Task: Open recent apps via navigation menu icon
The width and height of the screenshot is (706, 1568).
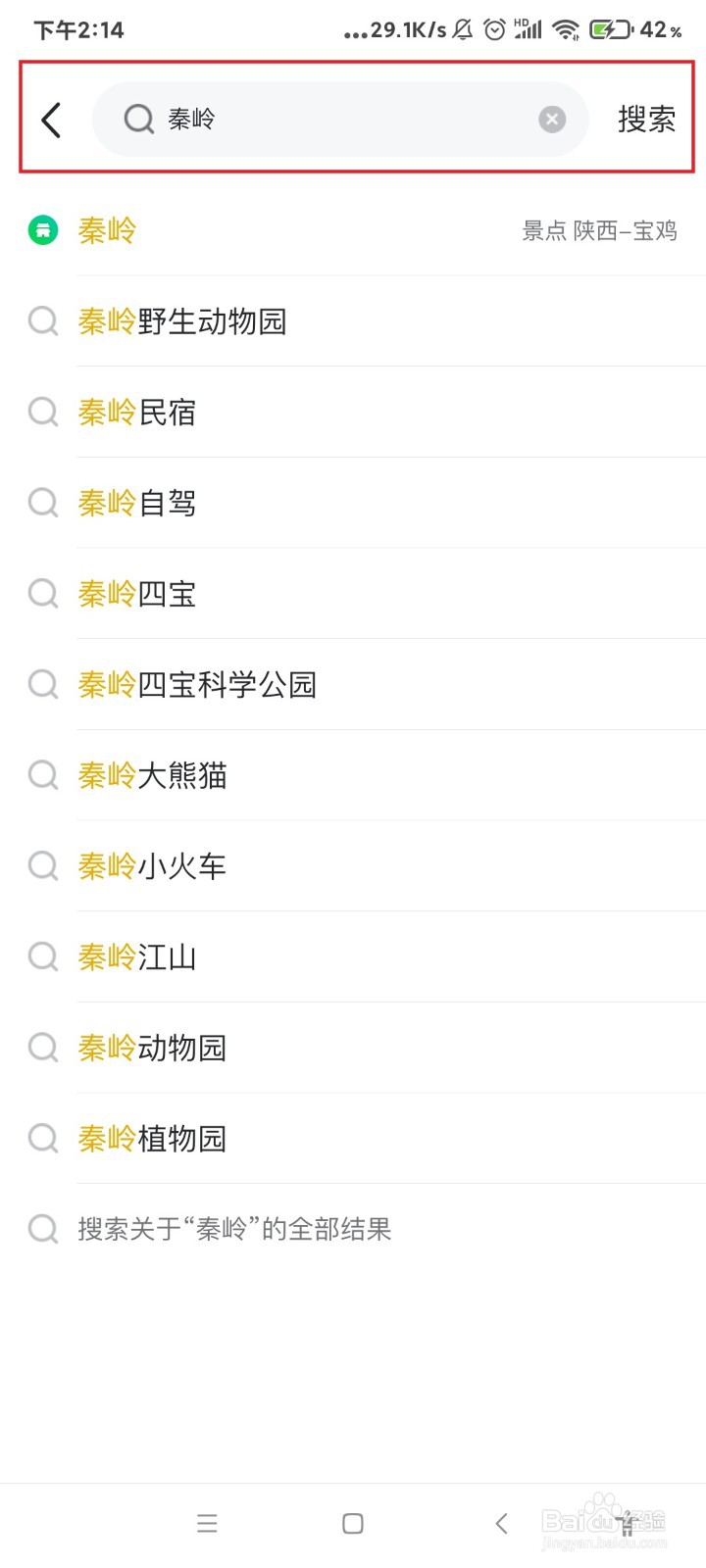Action: pyautogui.click(x=207, y=1523)
